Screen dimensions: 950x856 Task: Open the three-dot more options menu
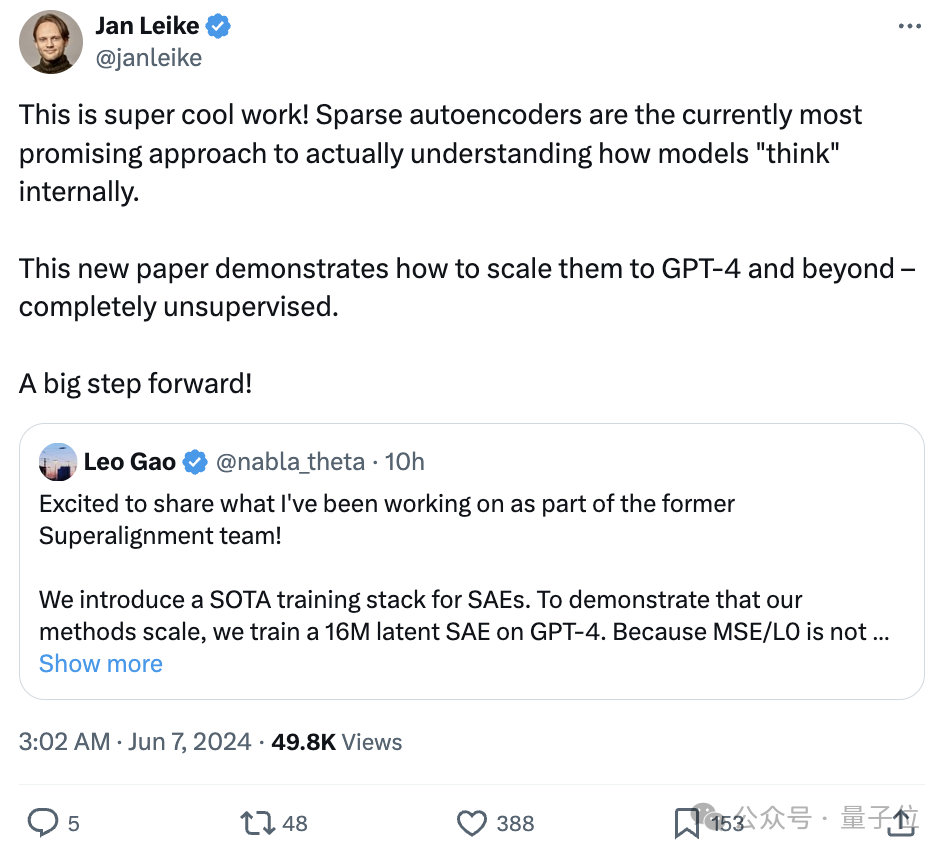click(x=909, y=26)
